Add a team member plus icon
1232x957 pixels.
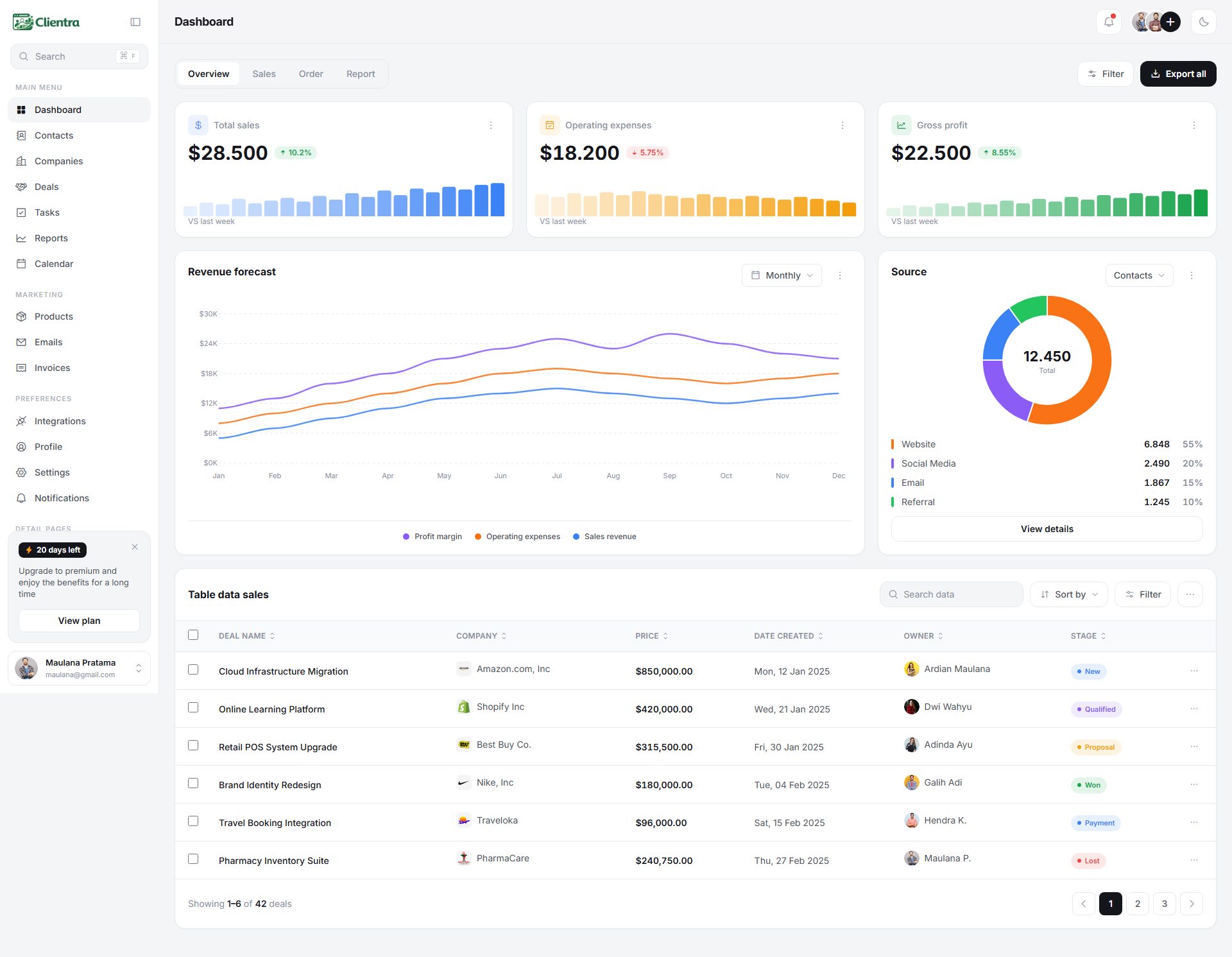[x=1170, y=22]
